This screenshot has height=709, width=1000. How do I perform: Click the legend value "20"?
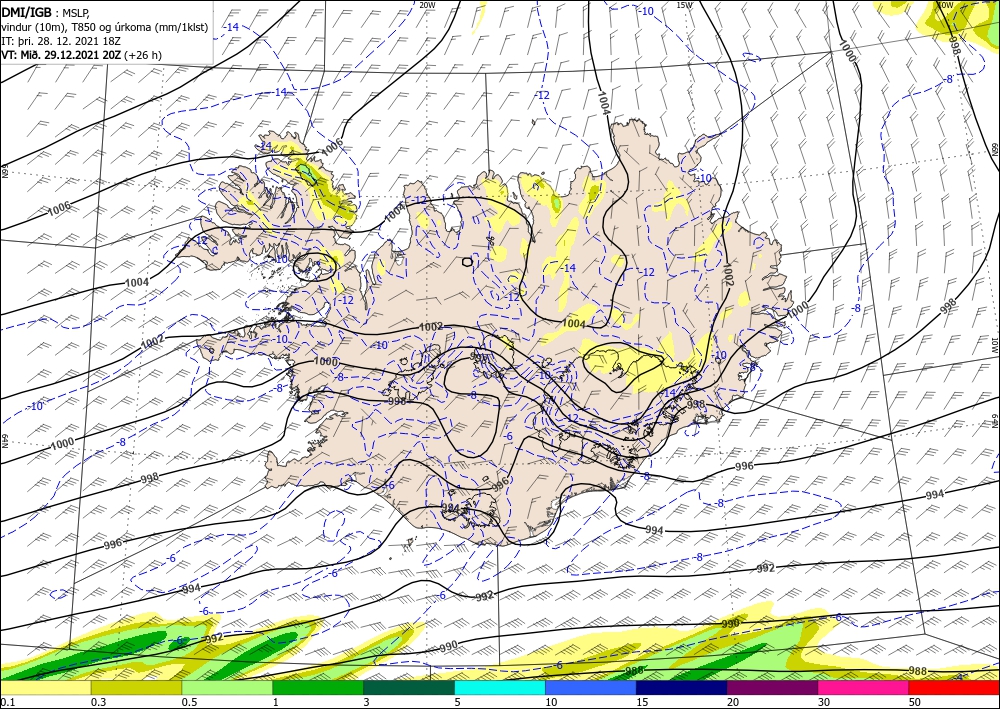733,702
